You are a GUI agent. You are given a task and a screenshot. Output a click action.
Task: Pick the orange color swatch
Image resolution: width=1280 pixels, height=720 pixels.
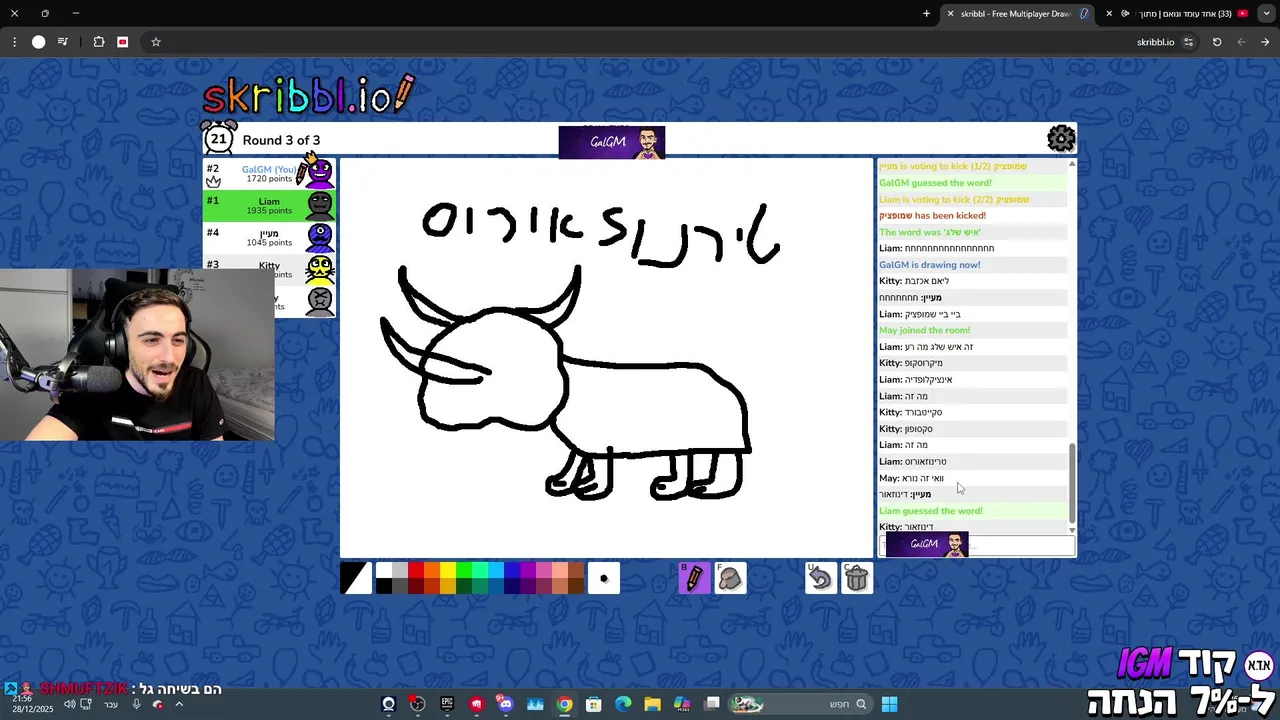click(x=432, y=570)
